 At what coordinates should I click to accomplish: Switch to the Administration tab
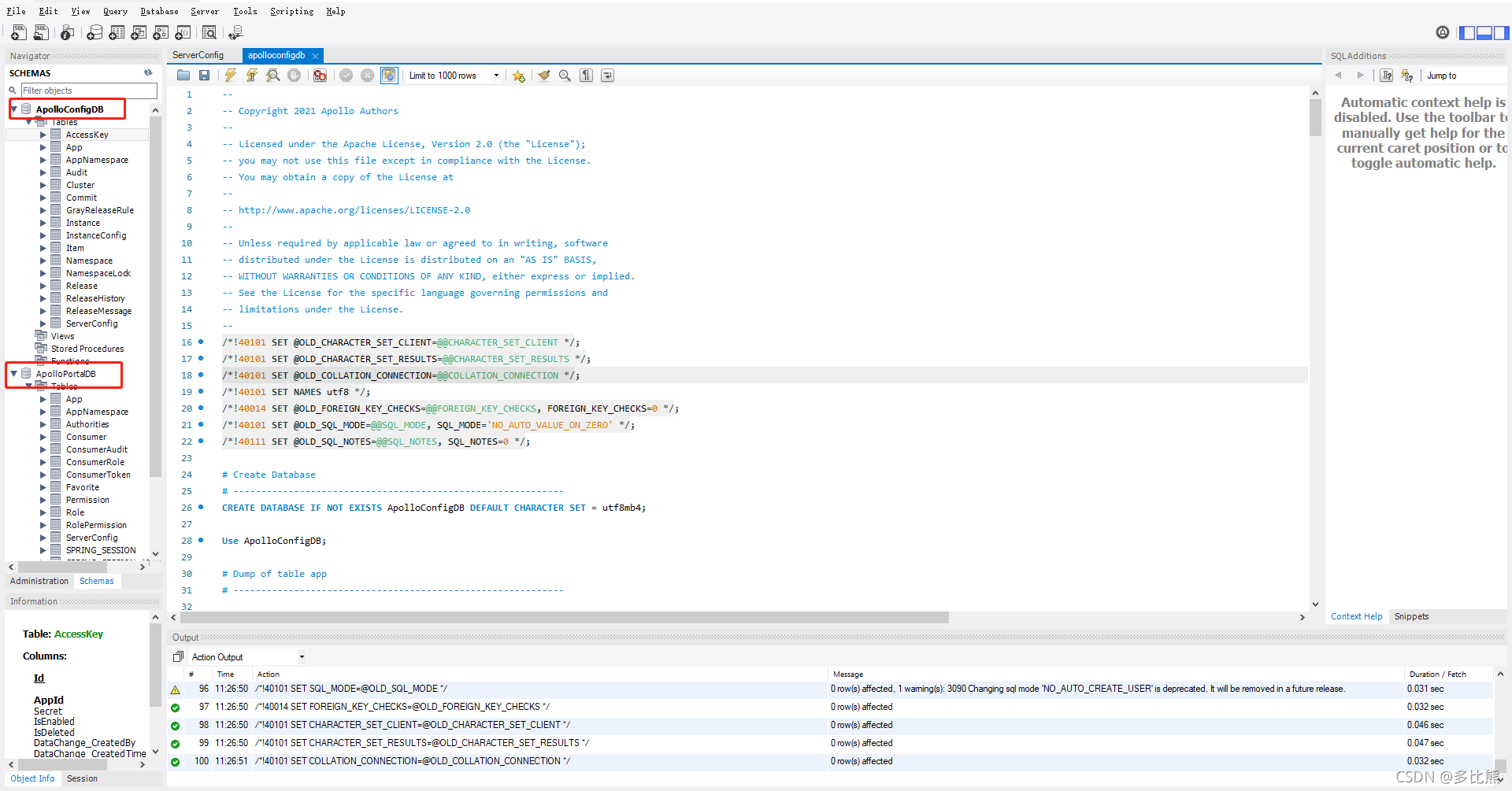(39, 581)
